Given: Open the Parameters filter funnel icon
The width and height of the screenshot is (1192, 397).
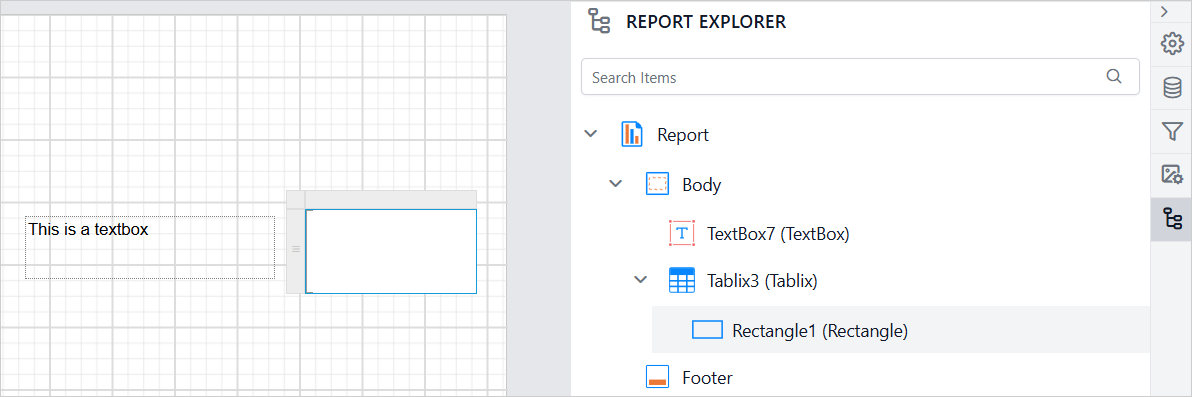Looking at the screenshot, I should point(1171,132).
